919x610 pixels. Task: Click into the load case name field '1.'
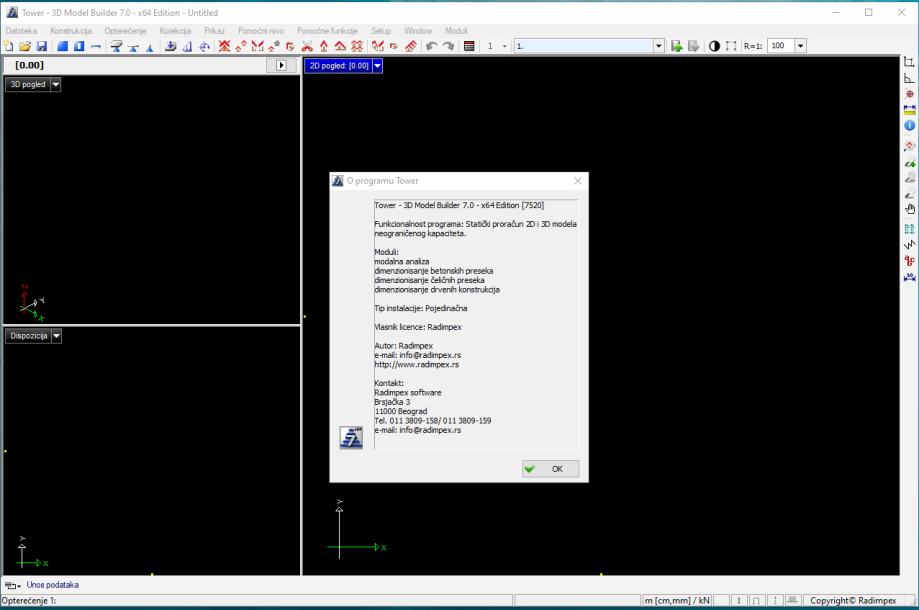(584, 46)
